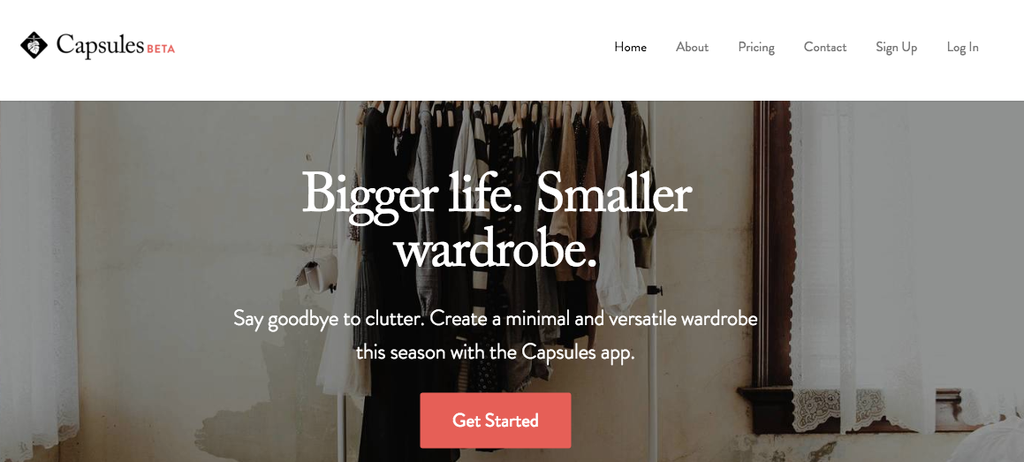Screen dimensions: 1024x462
Task: Click the Capsules diamond logo icon
Action: click(x=34, y=45)
